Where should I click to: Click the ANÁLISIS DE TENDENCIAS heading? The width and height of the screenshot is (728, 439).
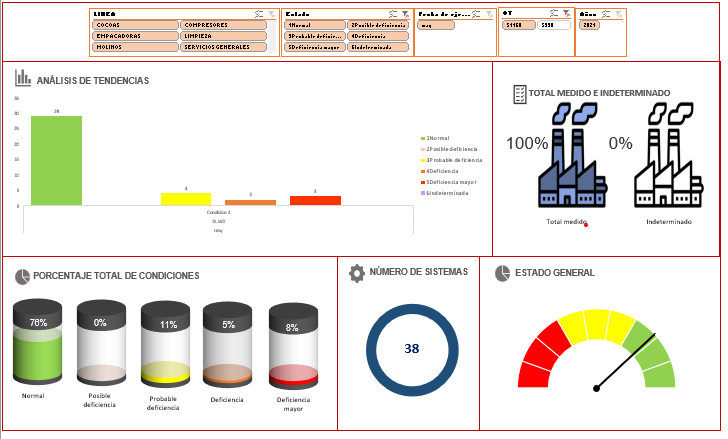[93, 81]
